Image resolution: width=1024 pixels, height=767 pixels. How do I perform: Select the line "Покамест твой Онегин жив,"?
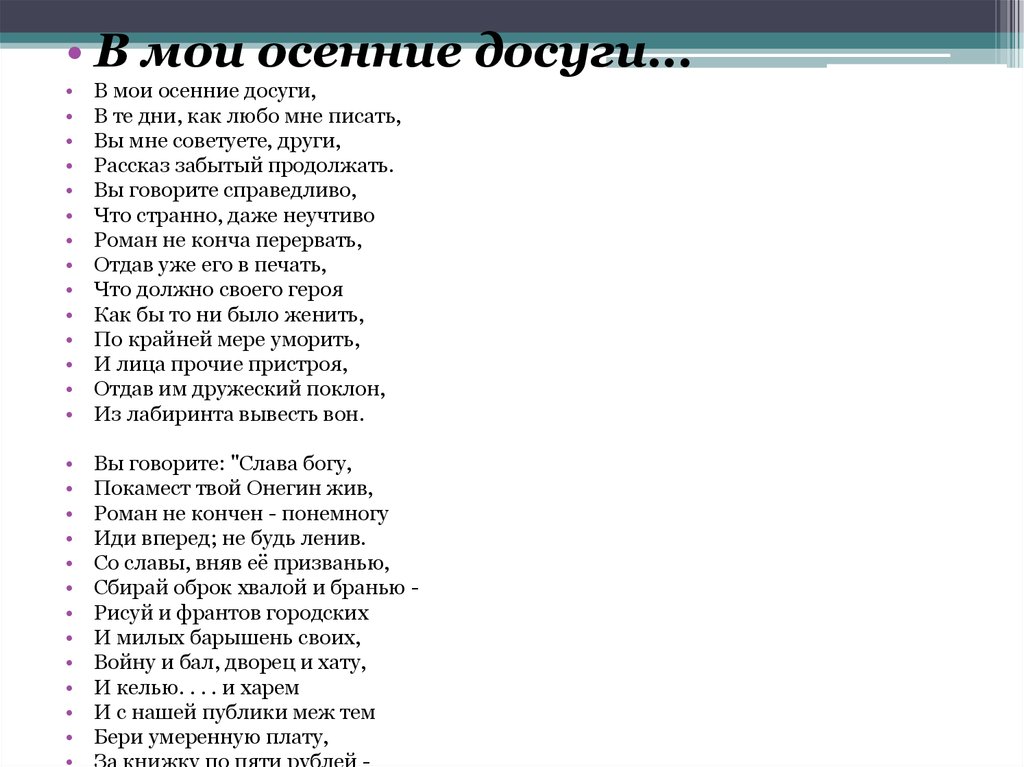click(x=233, y=489)
